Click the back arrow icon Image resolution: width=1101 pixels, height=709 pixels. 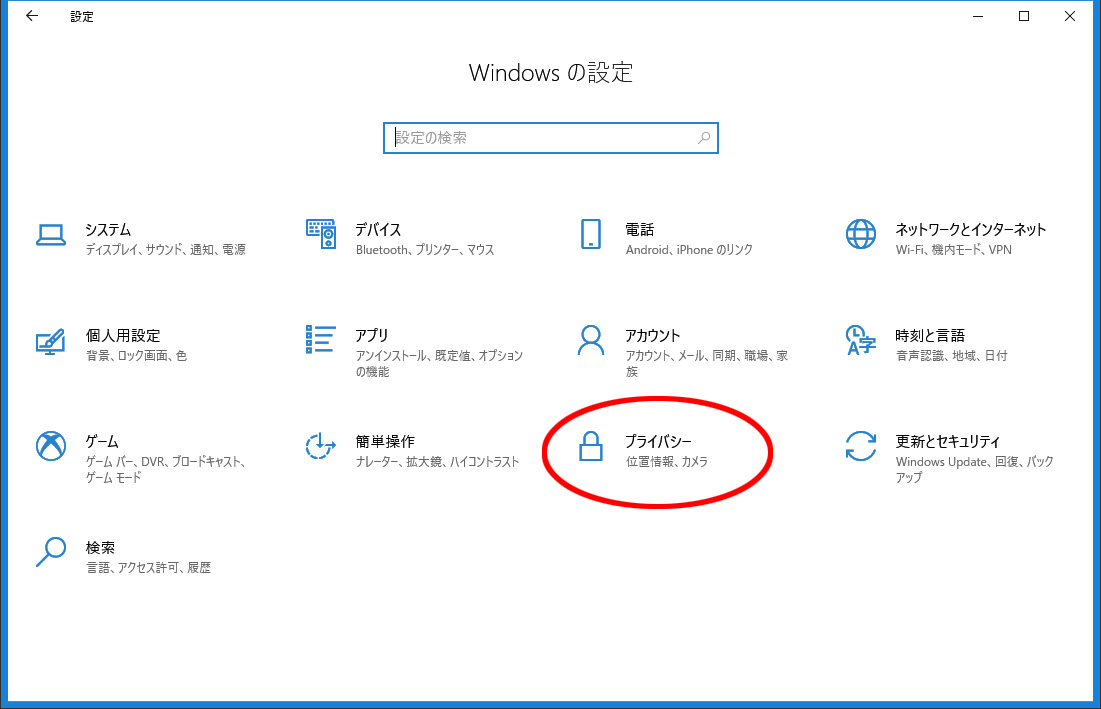[x=32, y=16]
